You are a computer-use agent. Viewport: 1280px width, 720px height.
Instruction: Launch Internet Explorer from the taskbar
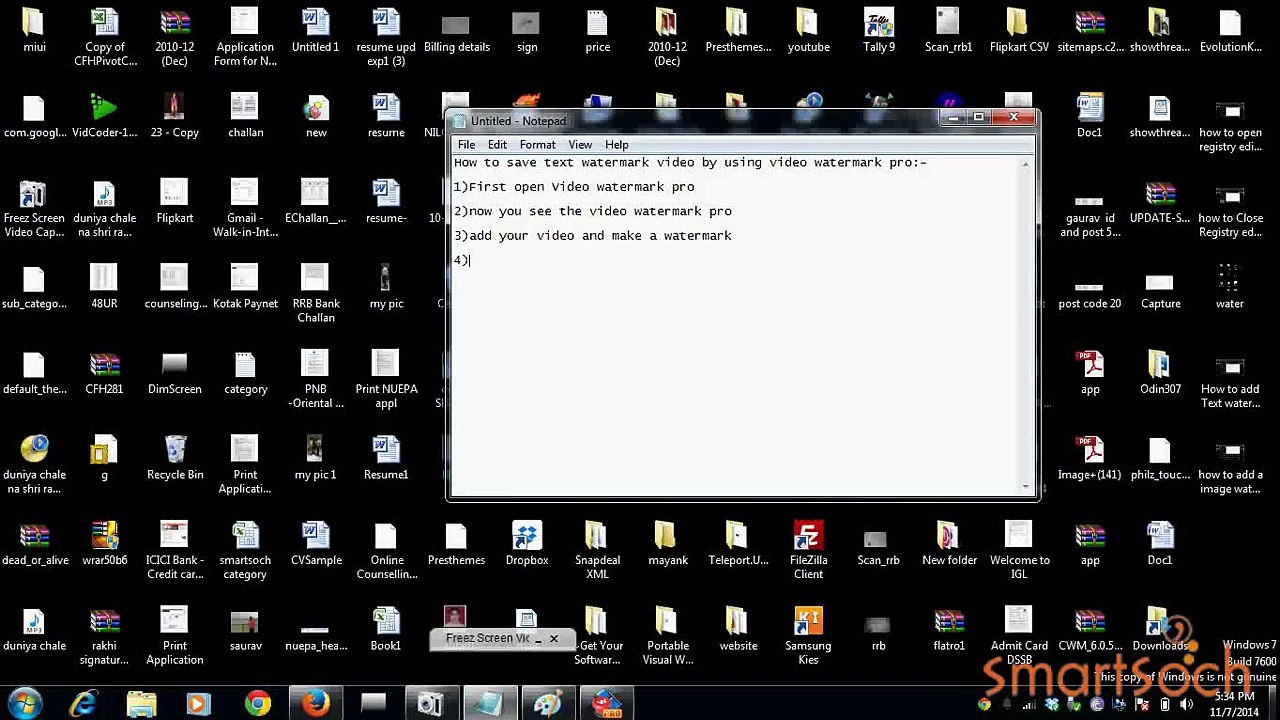84,705
